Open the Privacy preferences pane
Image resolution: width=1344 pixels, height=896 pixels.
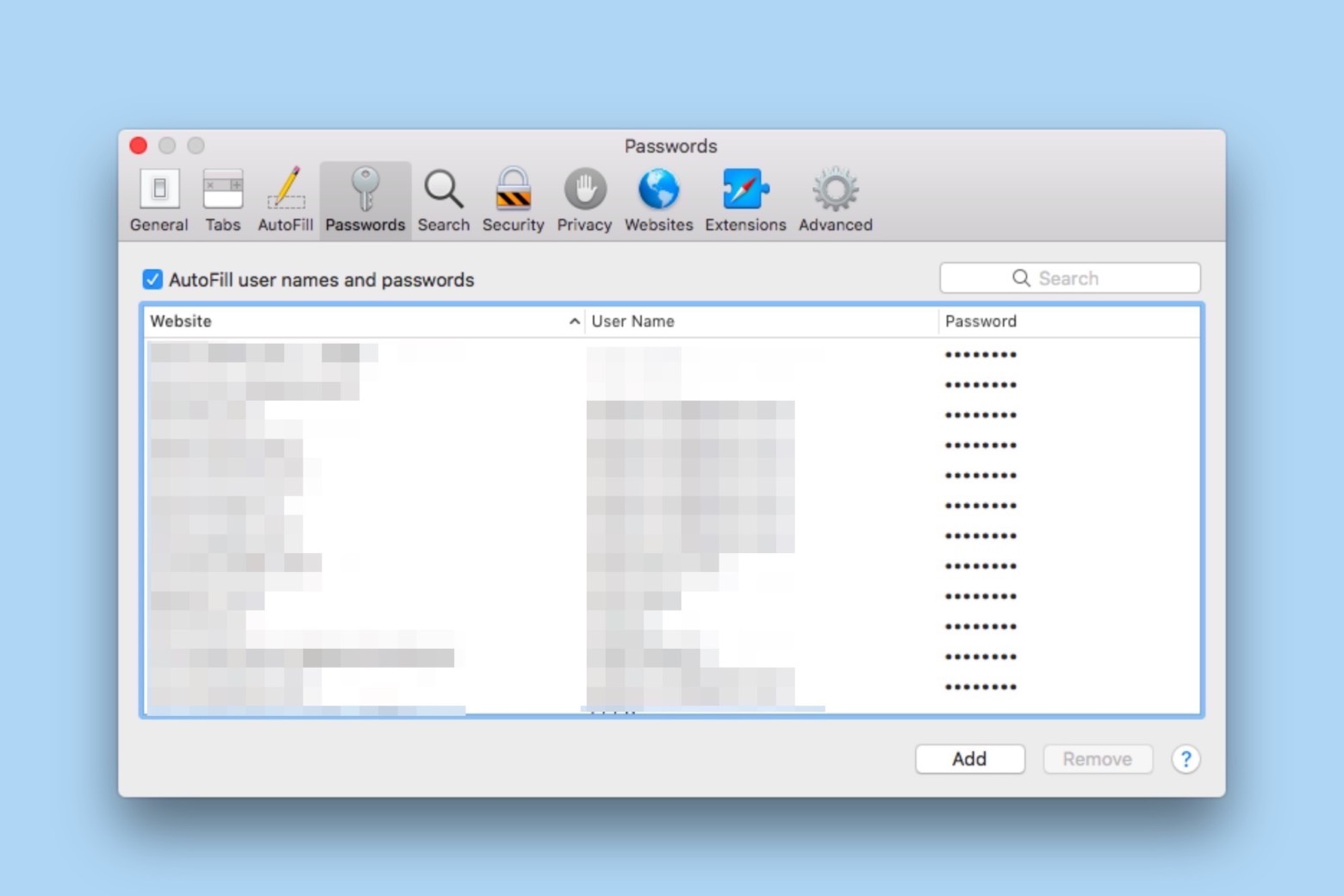point(583,198)
